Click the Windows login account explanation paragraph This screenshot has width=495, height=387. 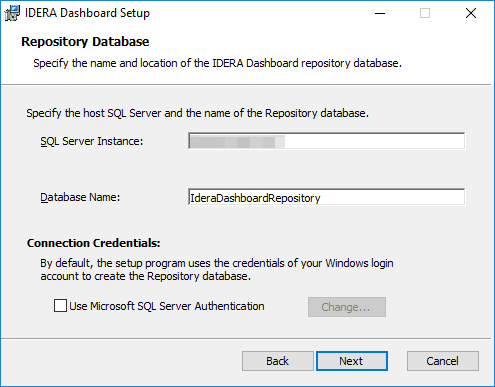pos(217,270)
